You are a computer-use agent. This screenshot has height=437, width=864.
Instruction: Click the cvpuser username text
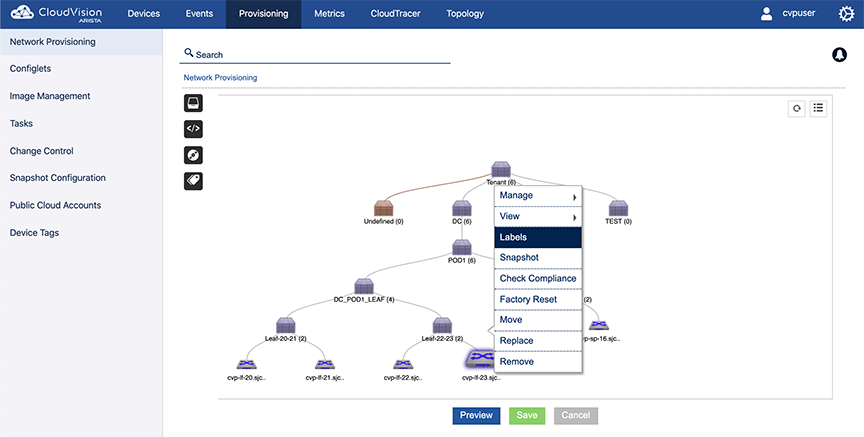[x=798, y=13]
